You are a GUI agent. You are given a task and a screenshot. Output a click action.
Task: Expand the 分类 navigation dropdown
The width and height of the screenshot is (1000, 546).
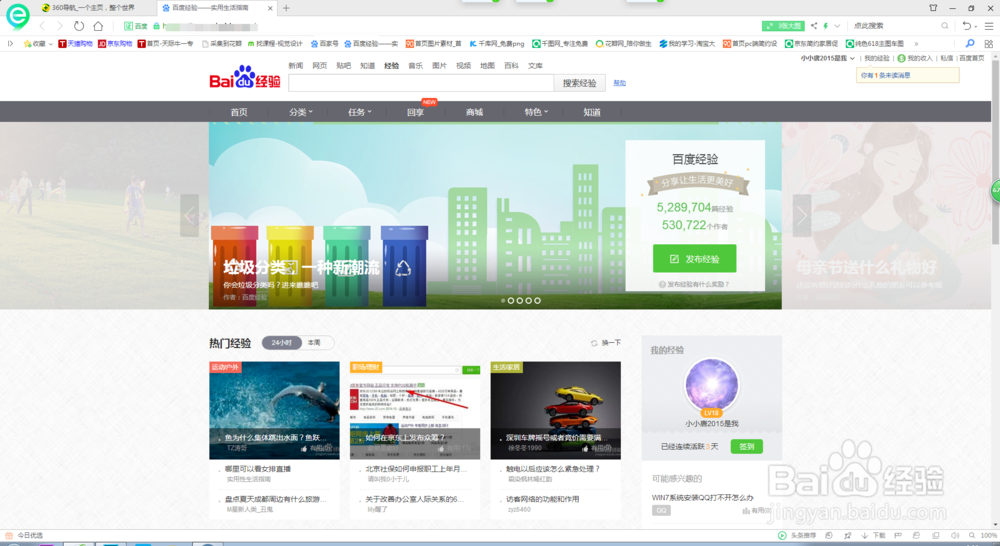(x=301, y=112)
